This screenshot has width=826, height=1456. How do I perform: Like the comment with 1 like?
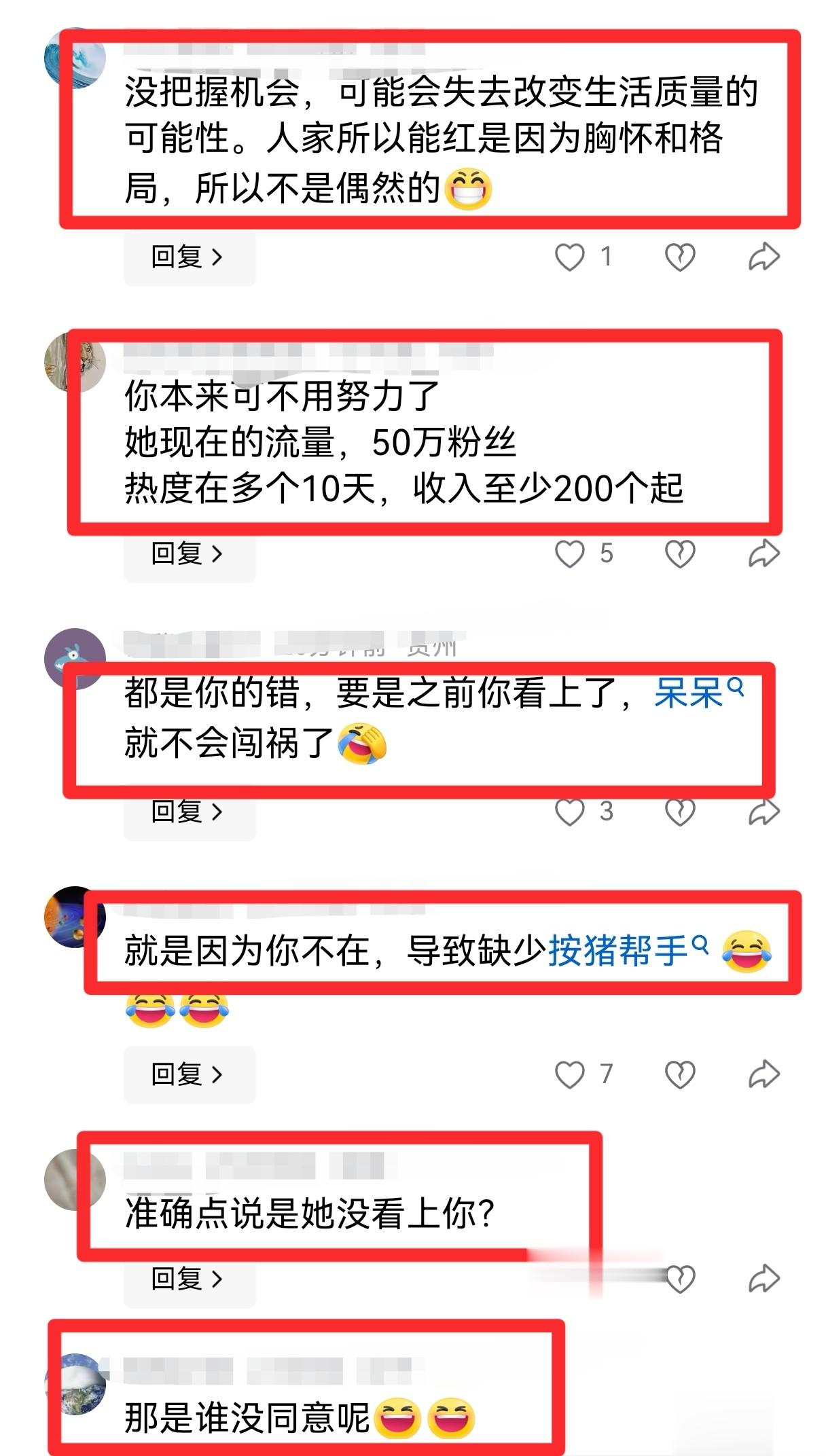point(569,257)
